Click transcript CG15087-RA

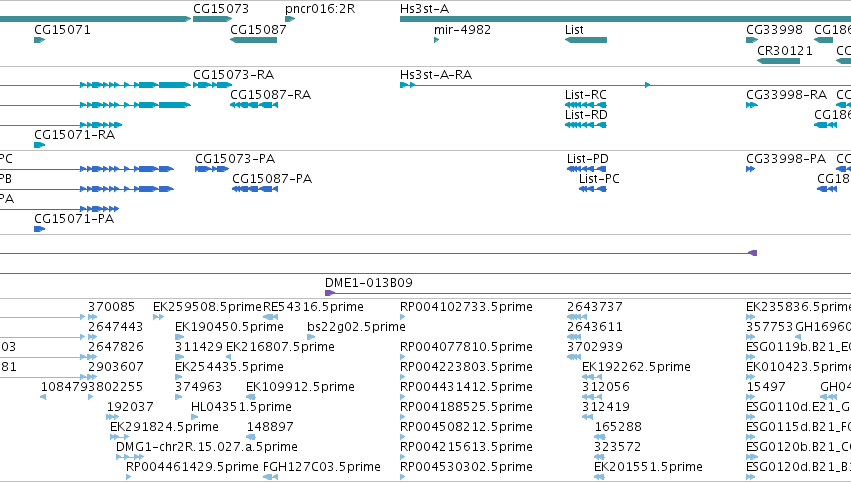tap(270, 95)
